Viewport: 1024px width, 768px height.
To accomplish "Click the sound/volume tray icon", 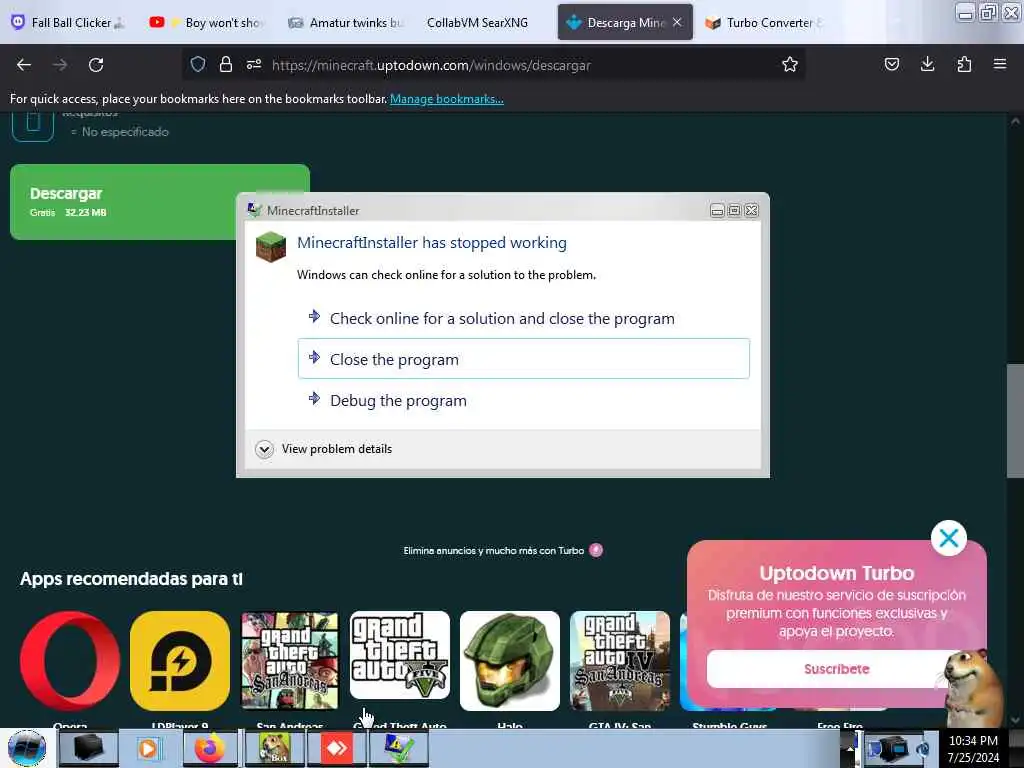I will (x=923, y=749).
